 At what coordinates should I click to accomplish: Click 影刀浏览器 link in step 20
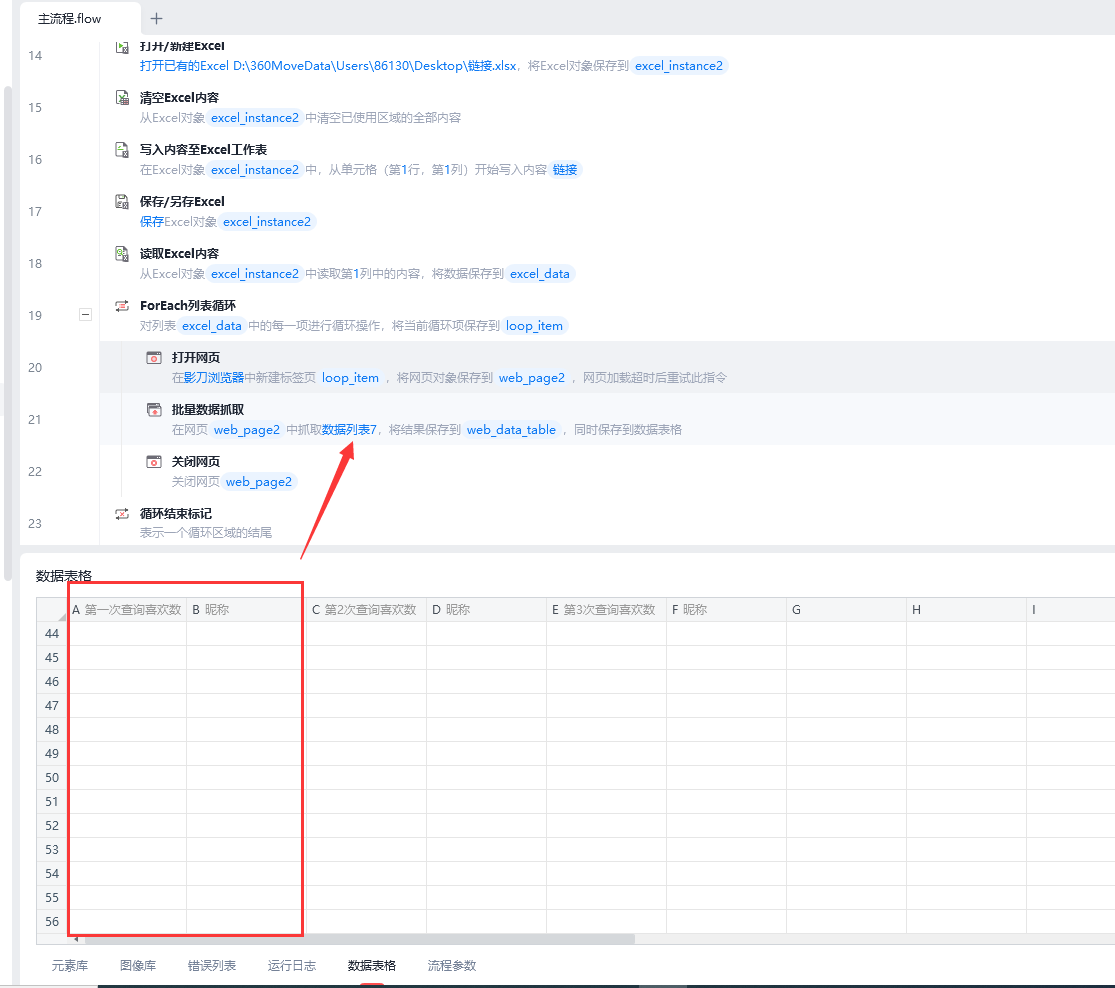(214, 378)
